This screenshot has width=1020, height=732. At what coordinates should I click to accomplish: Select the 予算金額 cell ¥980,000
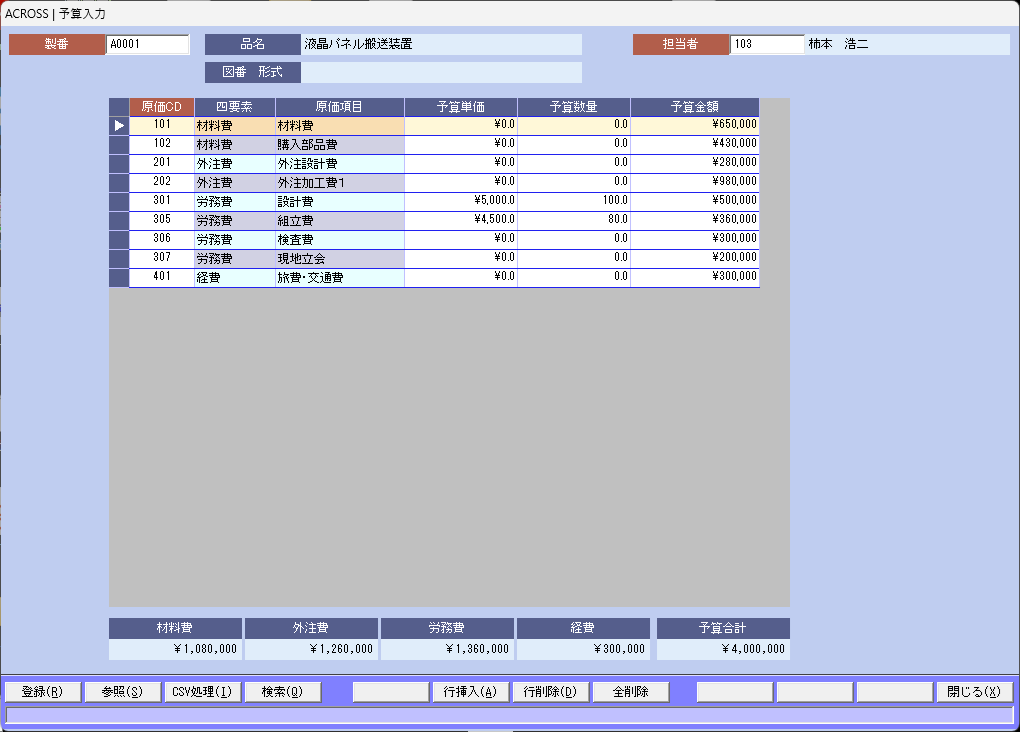coord(694,182)
